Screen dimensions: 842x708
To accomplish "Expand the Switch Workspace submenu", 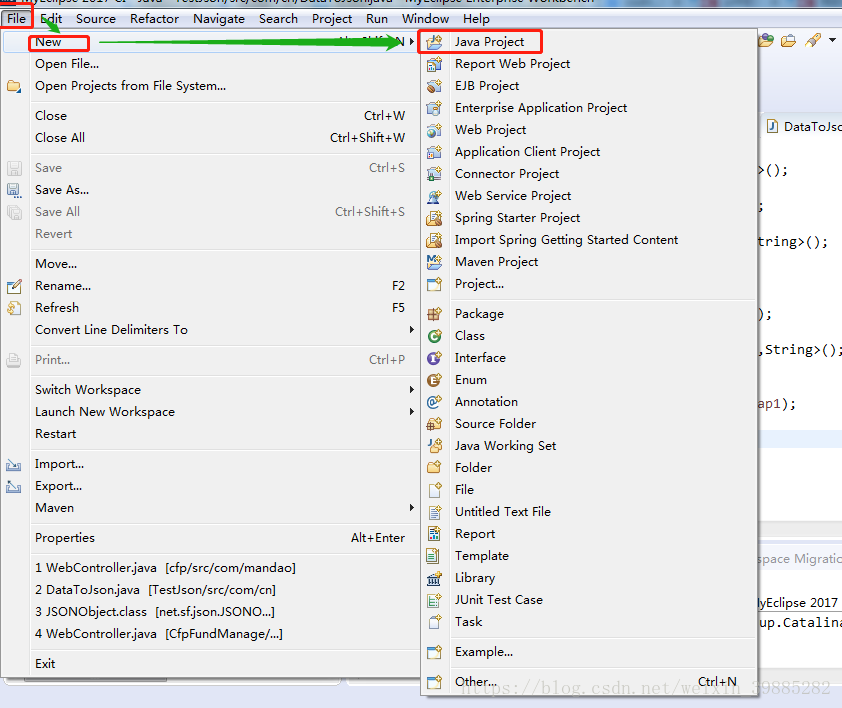I will click(x=411, y=389).
